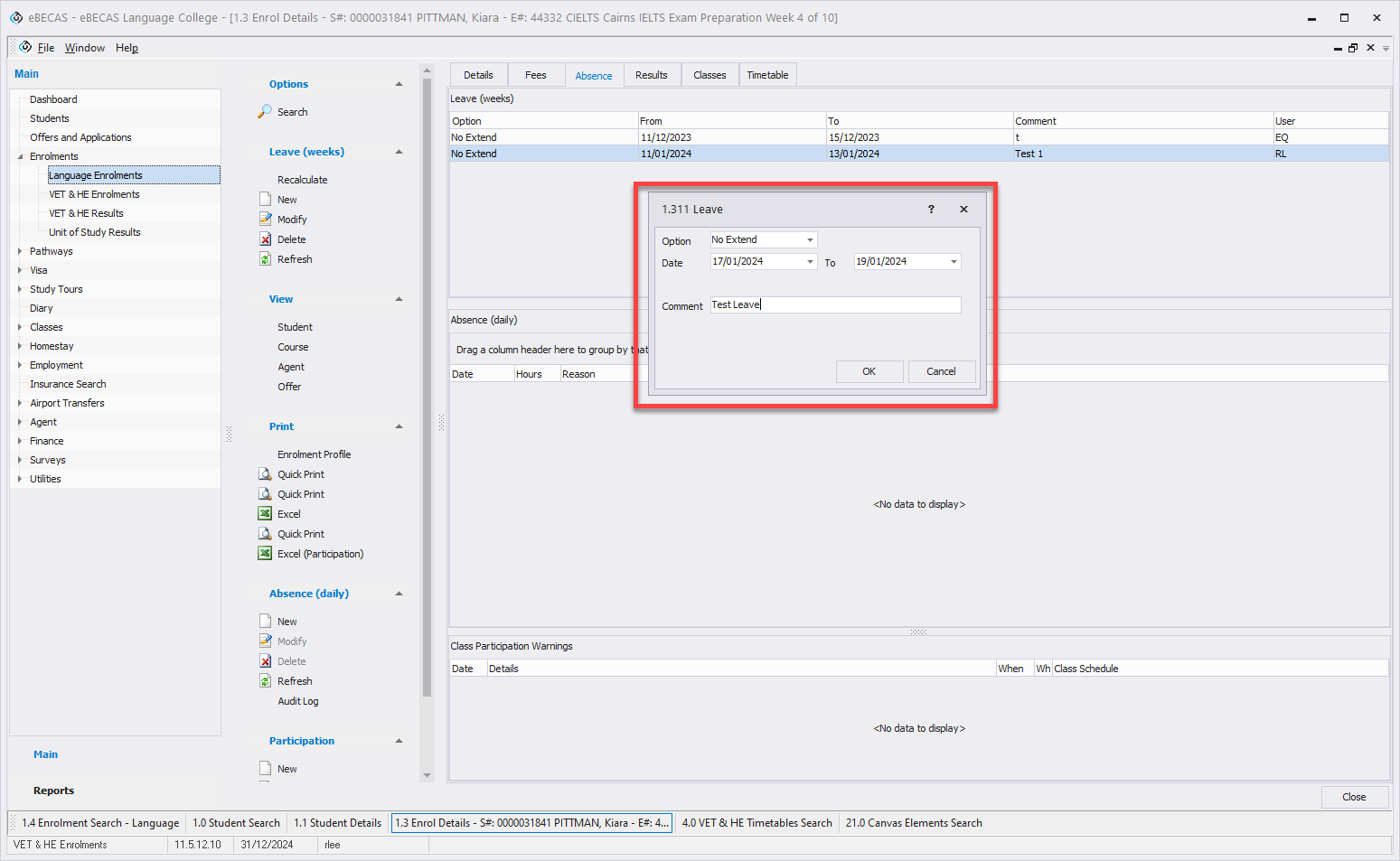
Task: Click the Comment text field
Action: (835, 305)
